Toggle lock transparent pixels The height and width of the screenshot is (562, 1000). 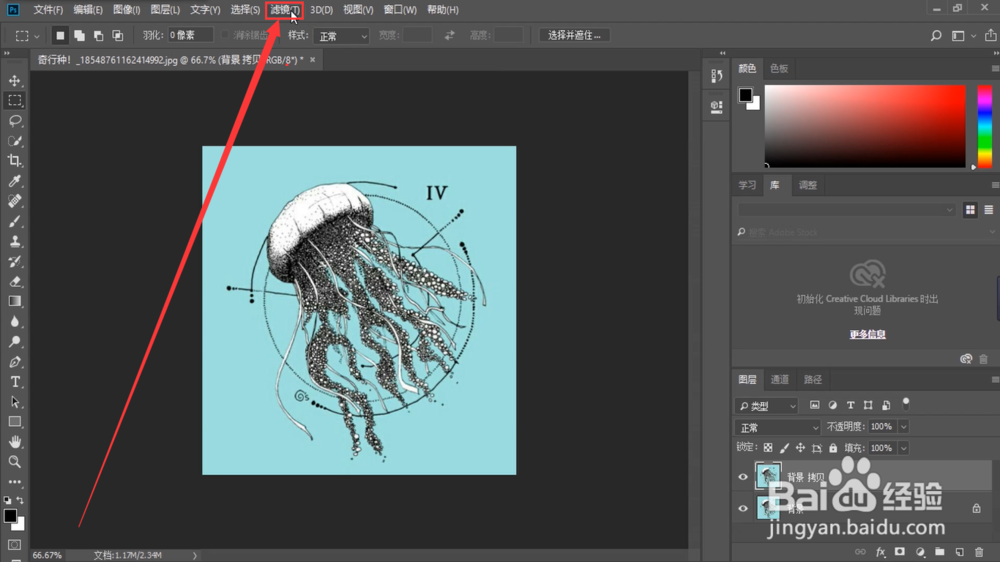[768, 448]
